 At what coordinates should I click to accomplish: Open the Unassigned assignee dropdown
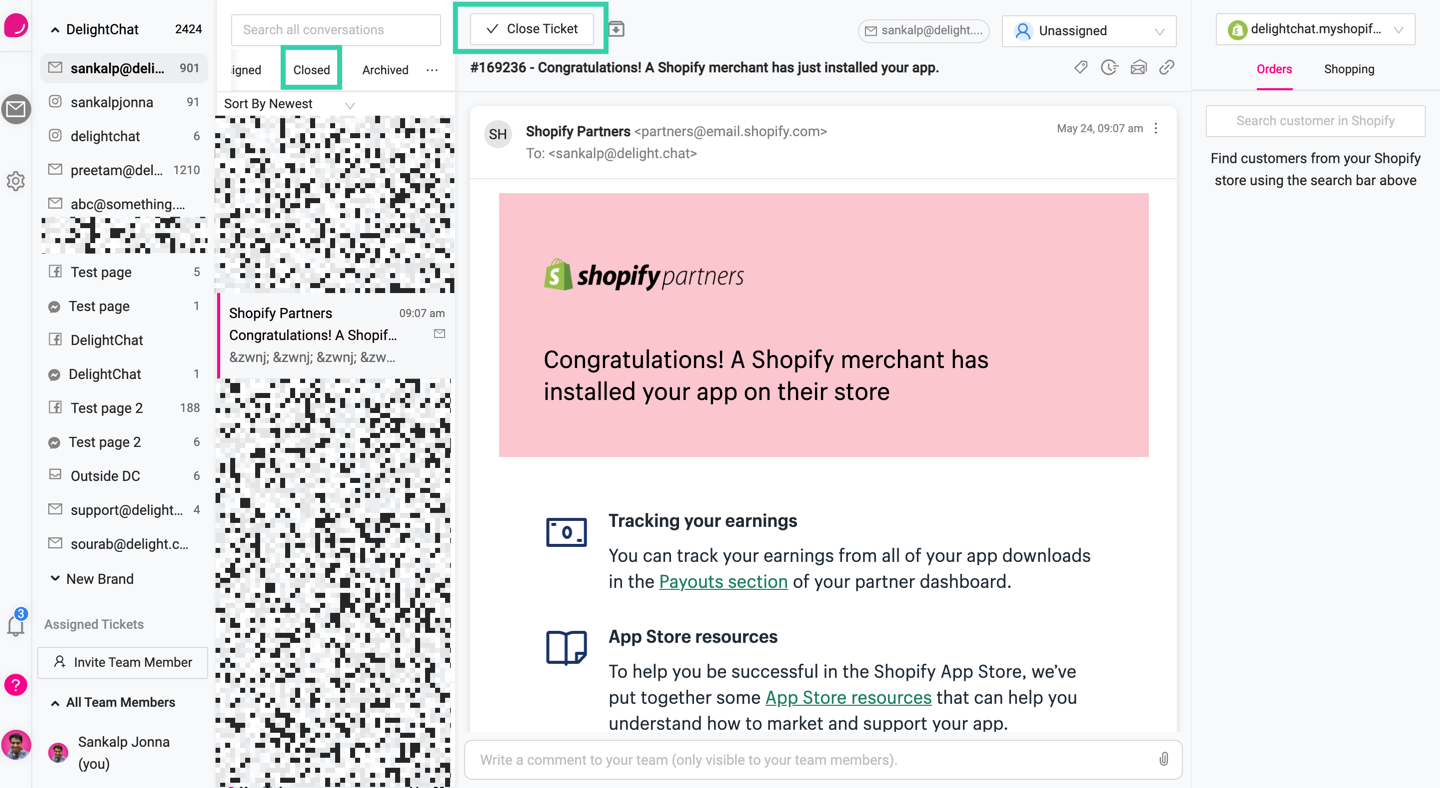click(x=1088, y=31)
